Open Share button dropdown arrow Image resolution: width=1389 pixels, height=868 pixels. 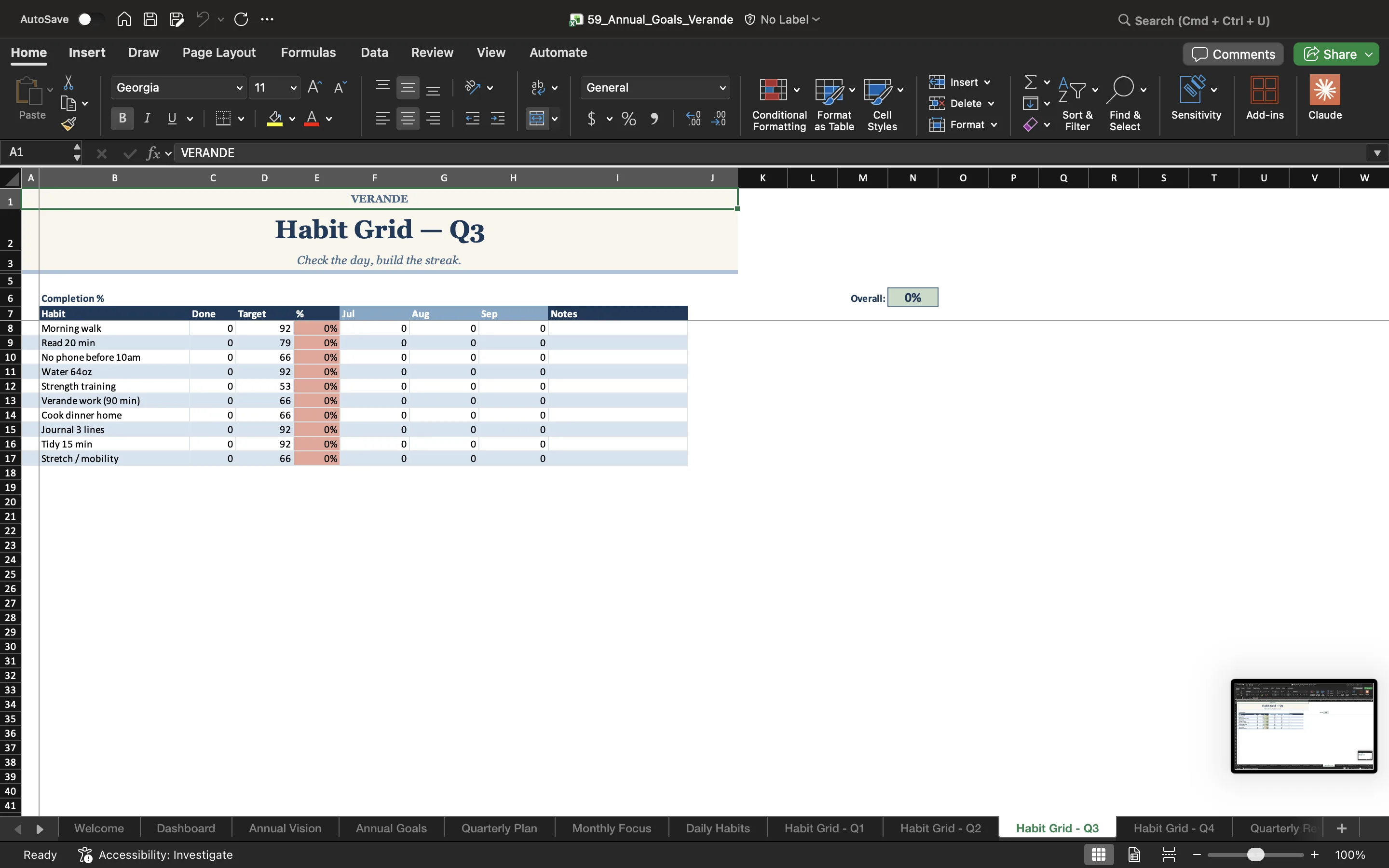[x=1369, y=54]
